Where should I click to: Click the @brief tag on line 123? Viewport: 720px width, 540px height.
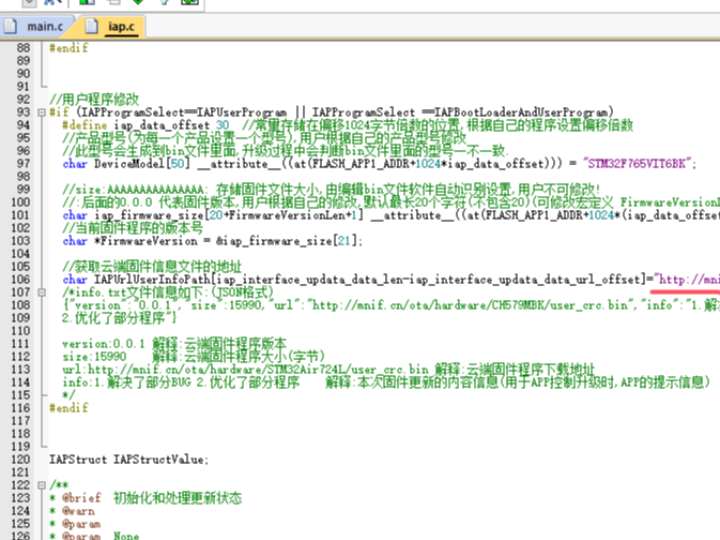click(82, 498)
